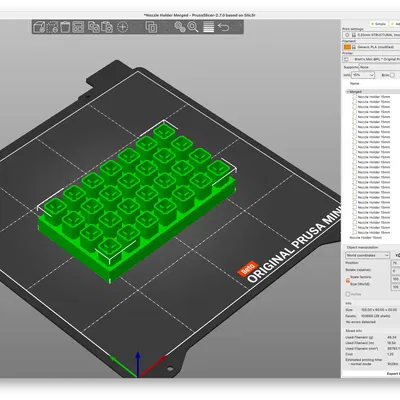Click the Delete selected object icon

pos(52,27)
